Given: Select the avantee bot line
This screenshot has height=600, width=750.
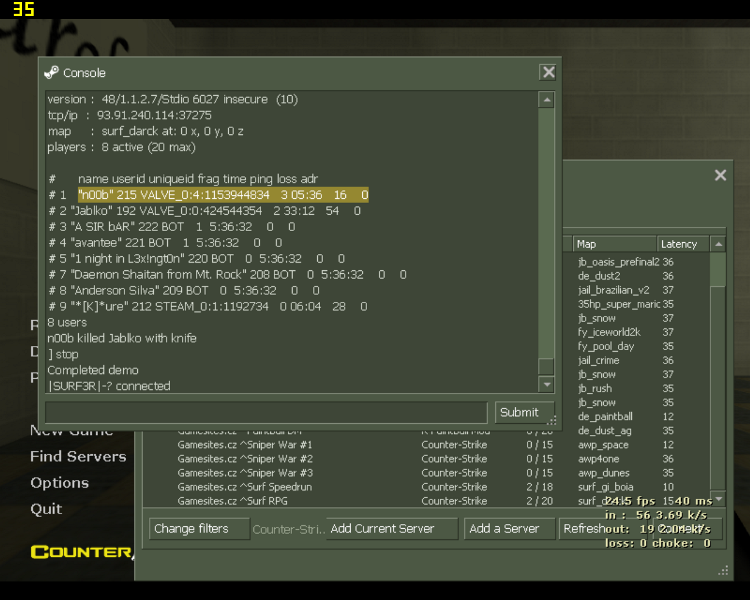Looking at the screenshot, I should click(165, 243).
